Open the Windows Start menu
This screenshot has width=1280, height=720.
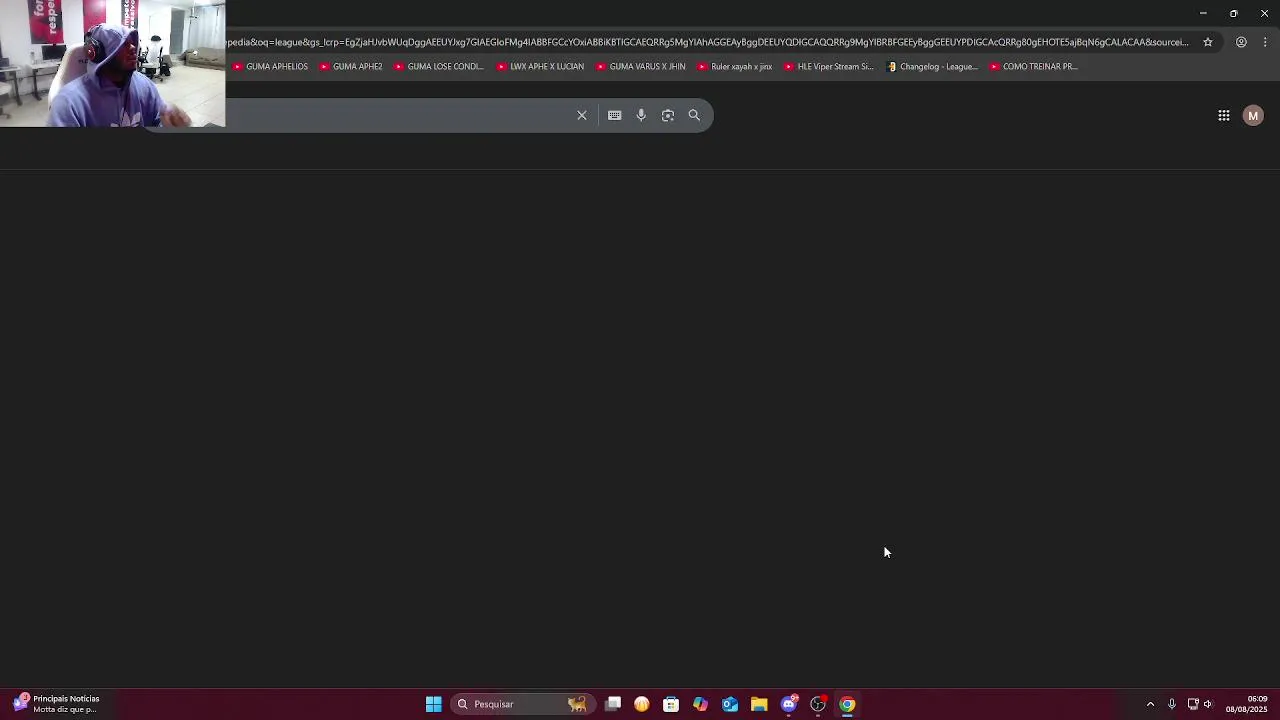point(434,704)
